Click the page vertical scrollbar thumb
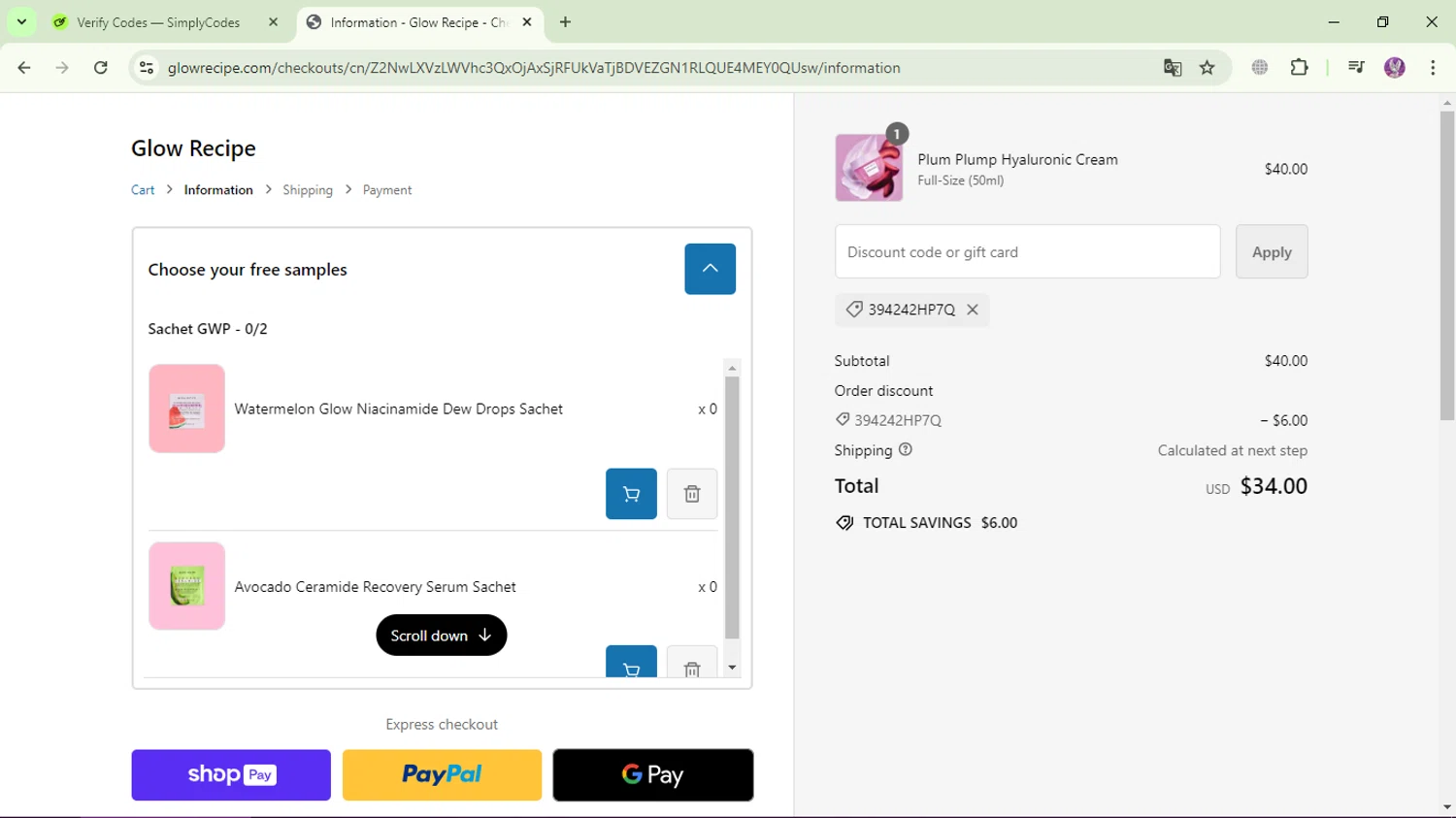The height and width of the screenshot is (818, 1456). (x=1447, y=266)
